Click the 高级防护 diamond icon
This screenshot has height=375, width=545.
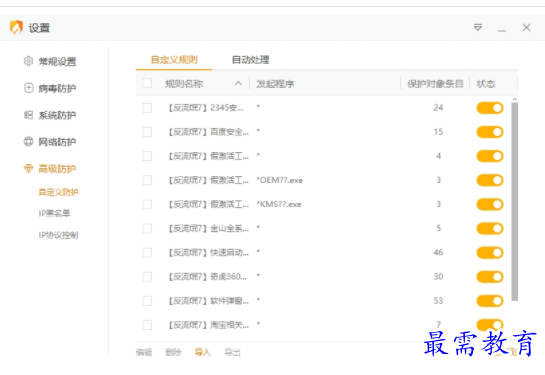coord(29,168)
